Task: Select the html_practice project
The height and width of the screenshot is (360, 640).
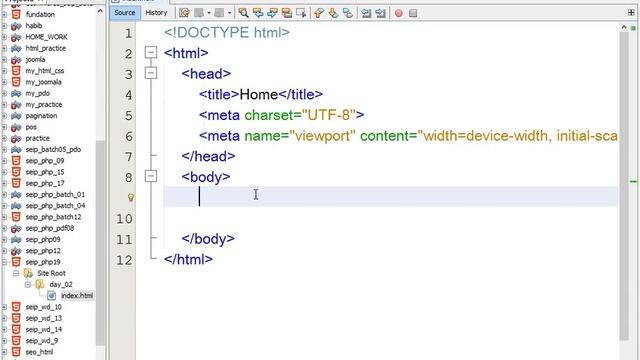Action: point(45,48)
